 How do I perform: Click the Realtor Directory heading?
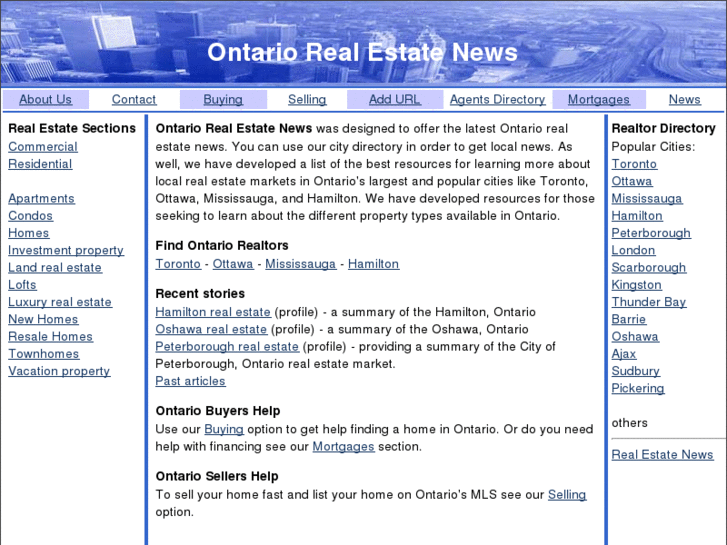point(663,128)
